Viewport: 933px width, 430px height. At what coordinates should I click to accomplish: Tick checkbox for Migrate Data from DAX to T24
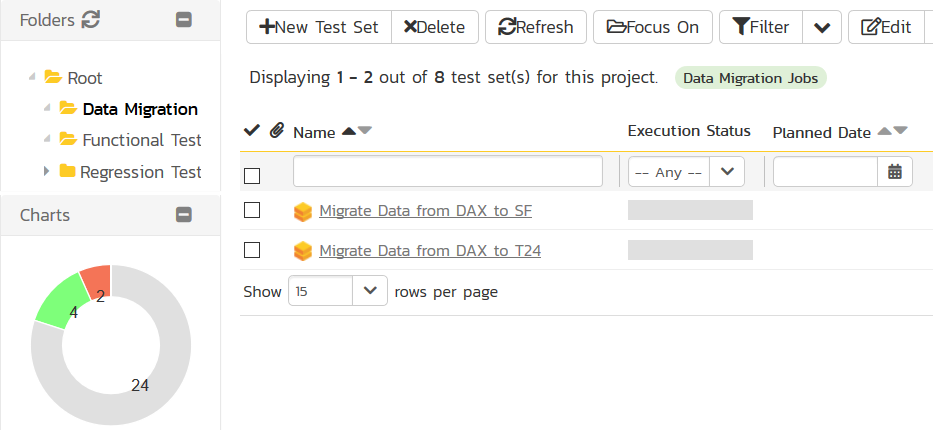coord(252,250)
